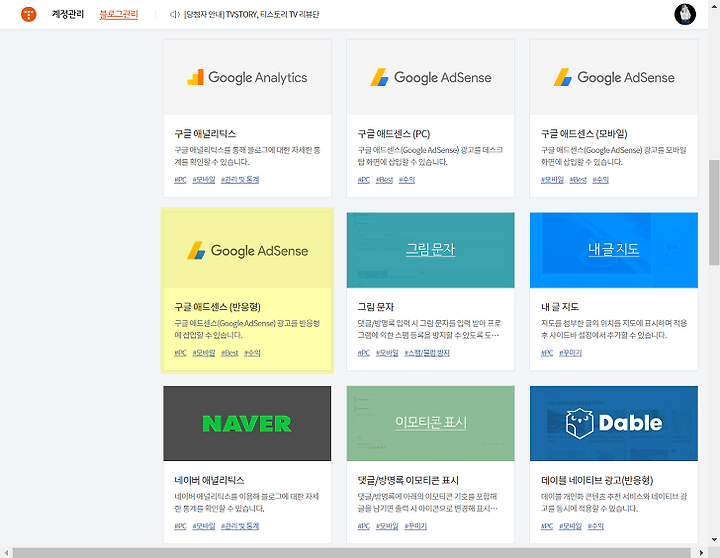Click the horizontal scrollbar left arrow
This screenshot has width=720, height=558.
point(6,552)
